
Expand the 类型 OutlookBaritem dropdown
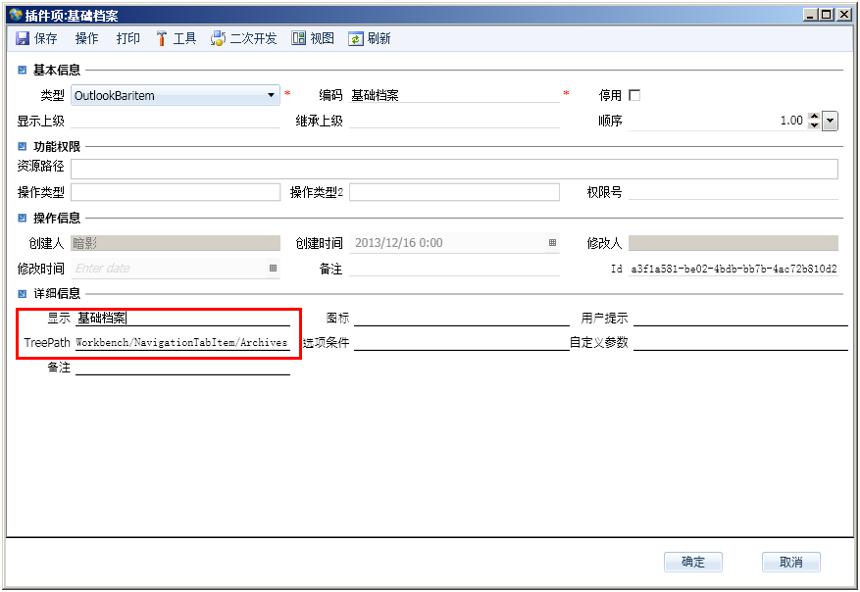271,95
